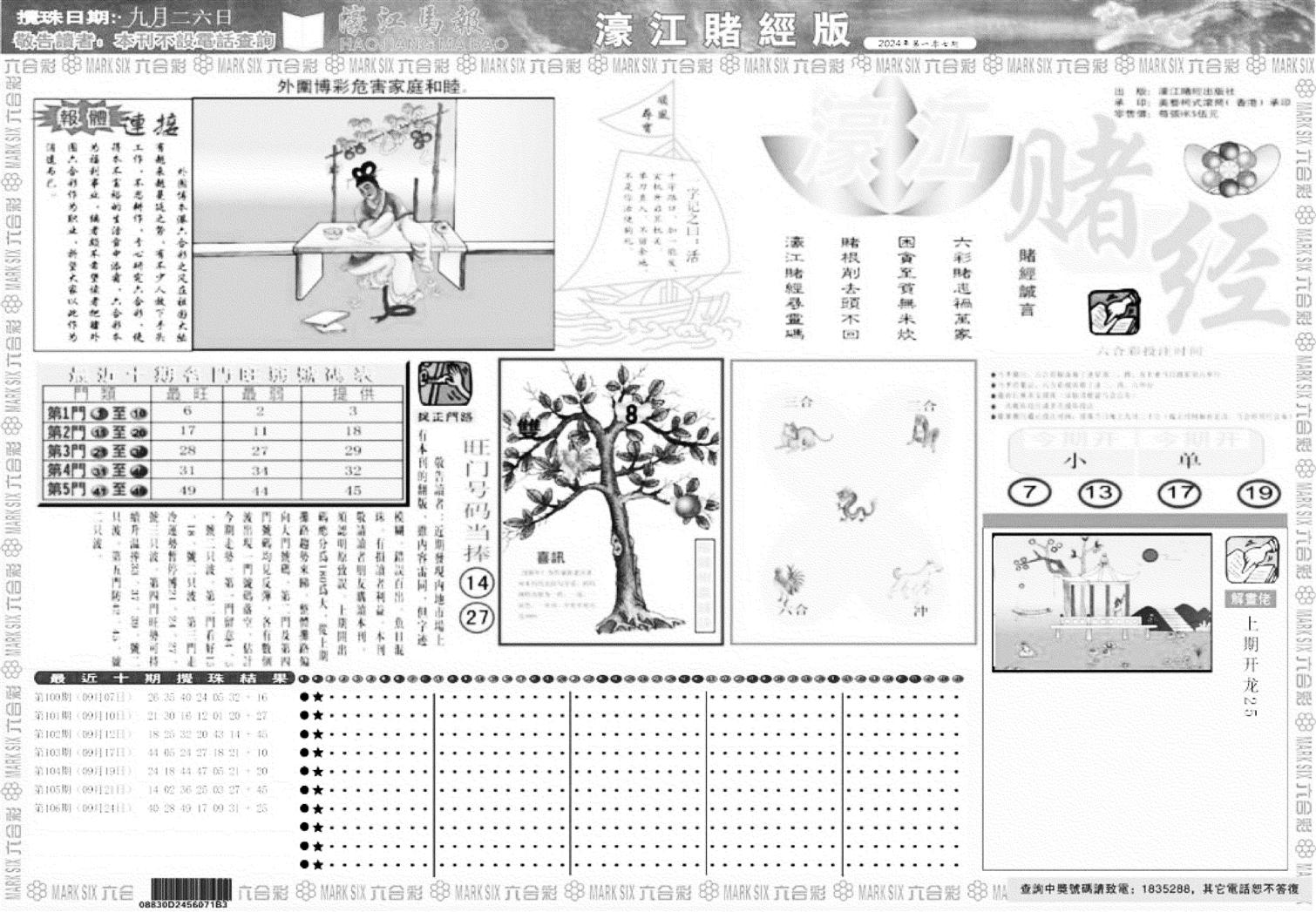Click the 单 prediction label
Image resolution: width=1316 pixels, height=912 pixels.
tap(1189, 459)
